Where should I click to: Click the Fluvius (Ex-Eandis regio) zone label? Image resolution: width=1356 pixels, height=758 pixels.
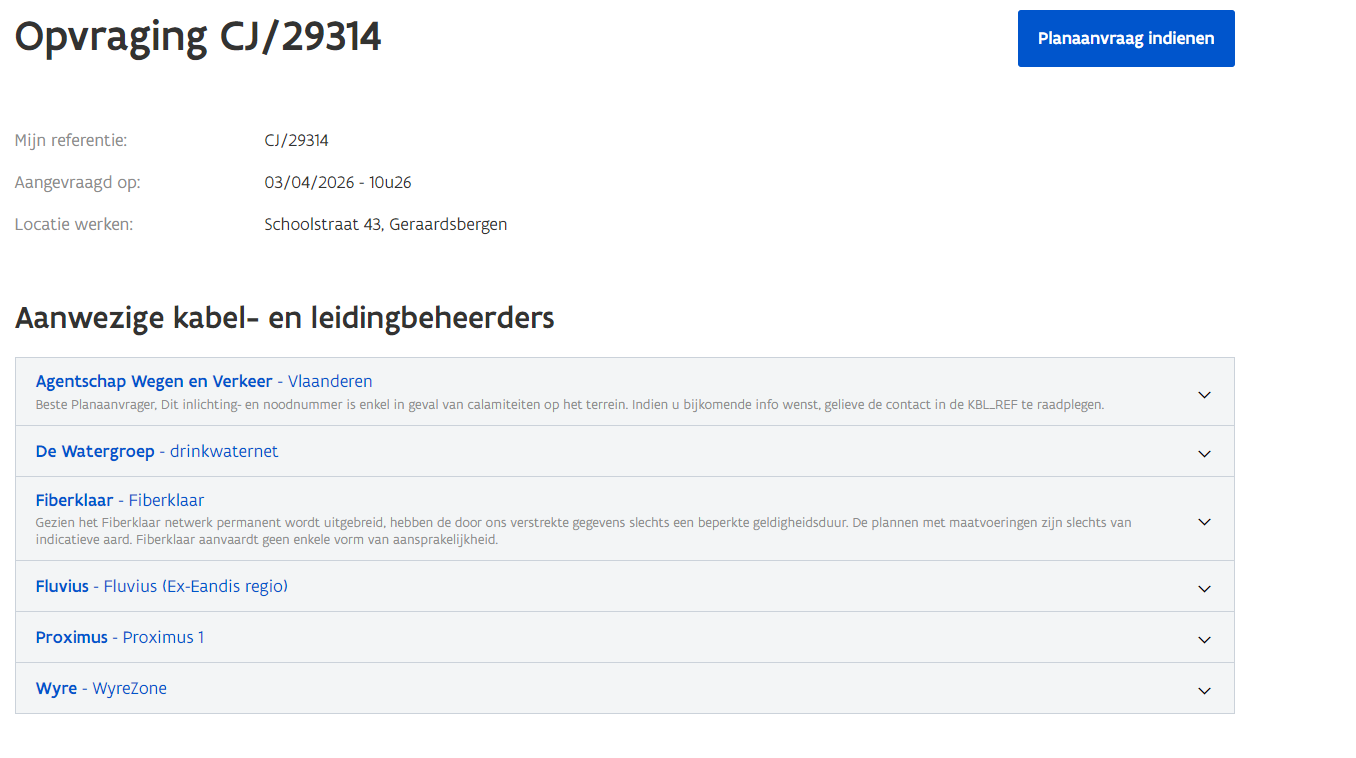(x=196, y=586)
